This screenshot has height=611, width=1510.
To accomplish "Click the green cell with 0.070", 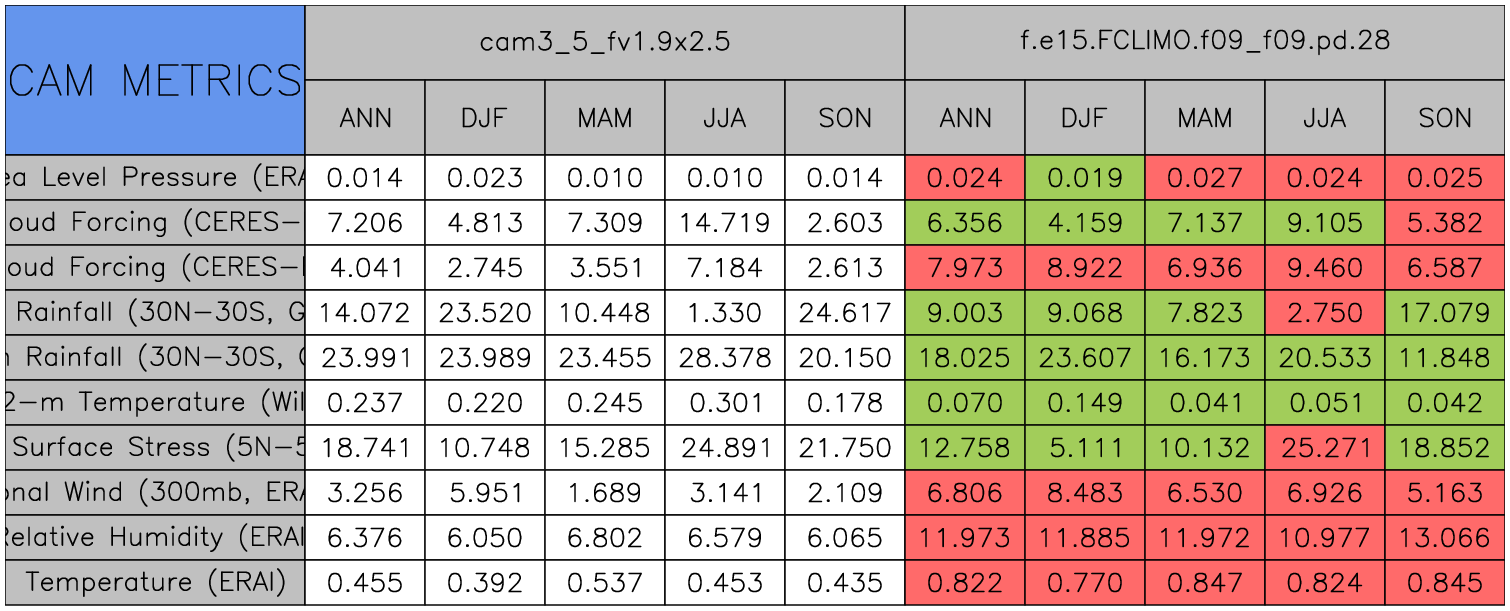I will (x=964, y=402).
